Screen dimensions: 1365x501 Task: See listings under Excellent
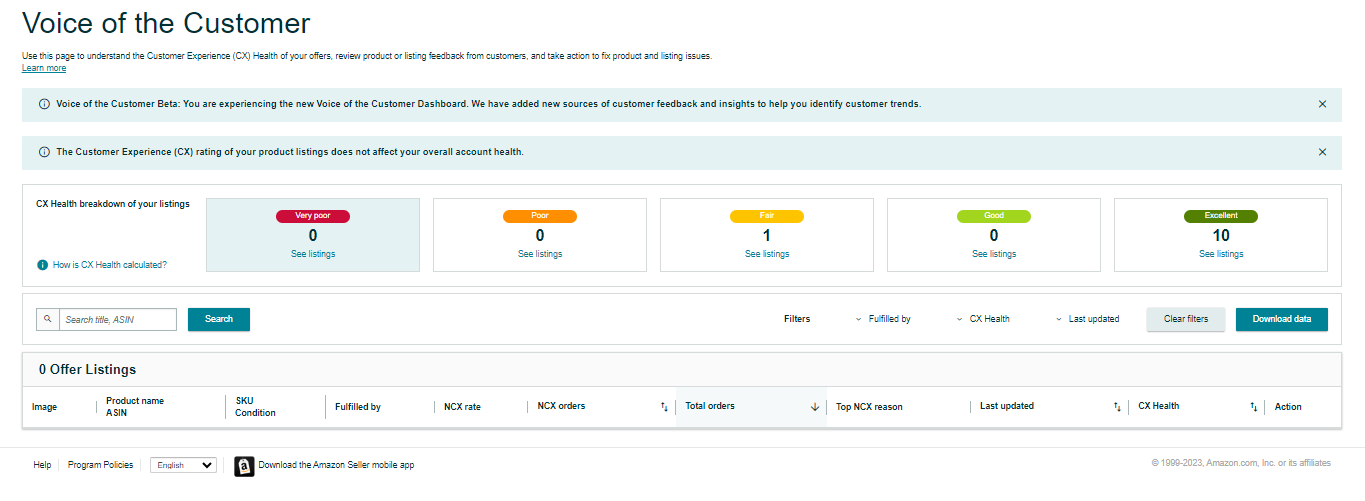[x=1221, y=254]
